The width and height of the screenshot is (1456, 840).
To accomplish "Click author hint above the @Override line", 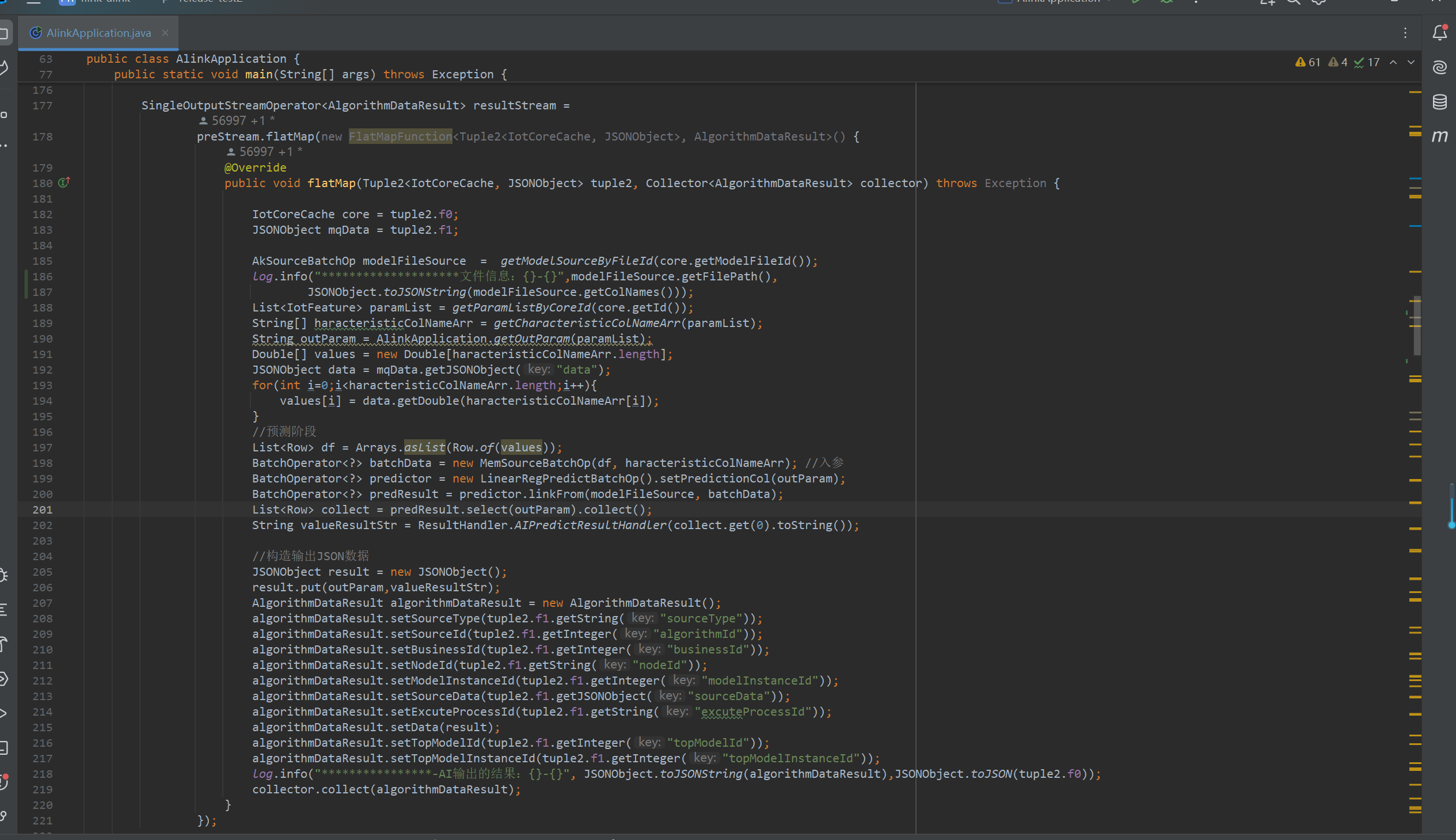I will pyautogui.click(x=264, y=152).
